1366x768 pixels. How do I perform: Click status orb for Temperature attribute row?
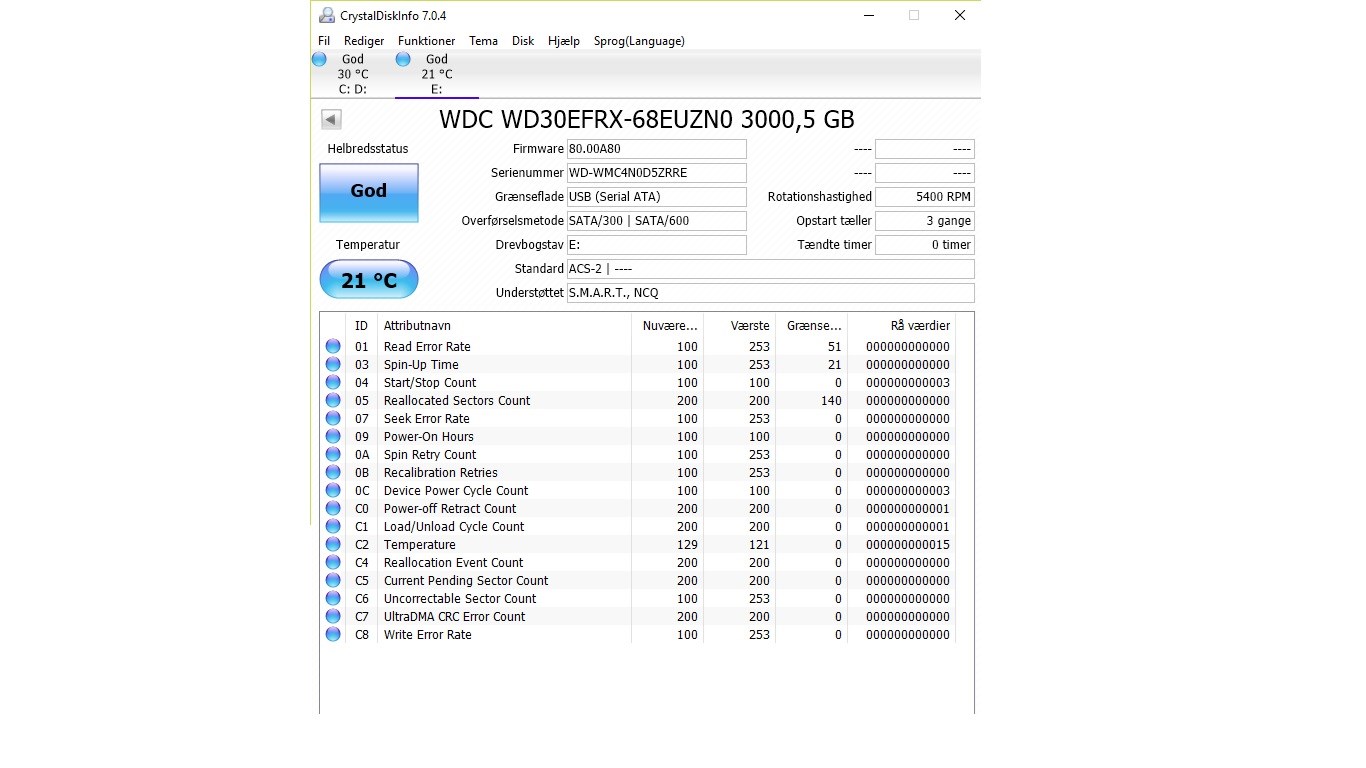tap(333, 544)
